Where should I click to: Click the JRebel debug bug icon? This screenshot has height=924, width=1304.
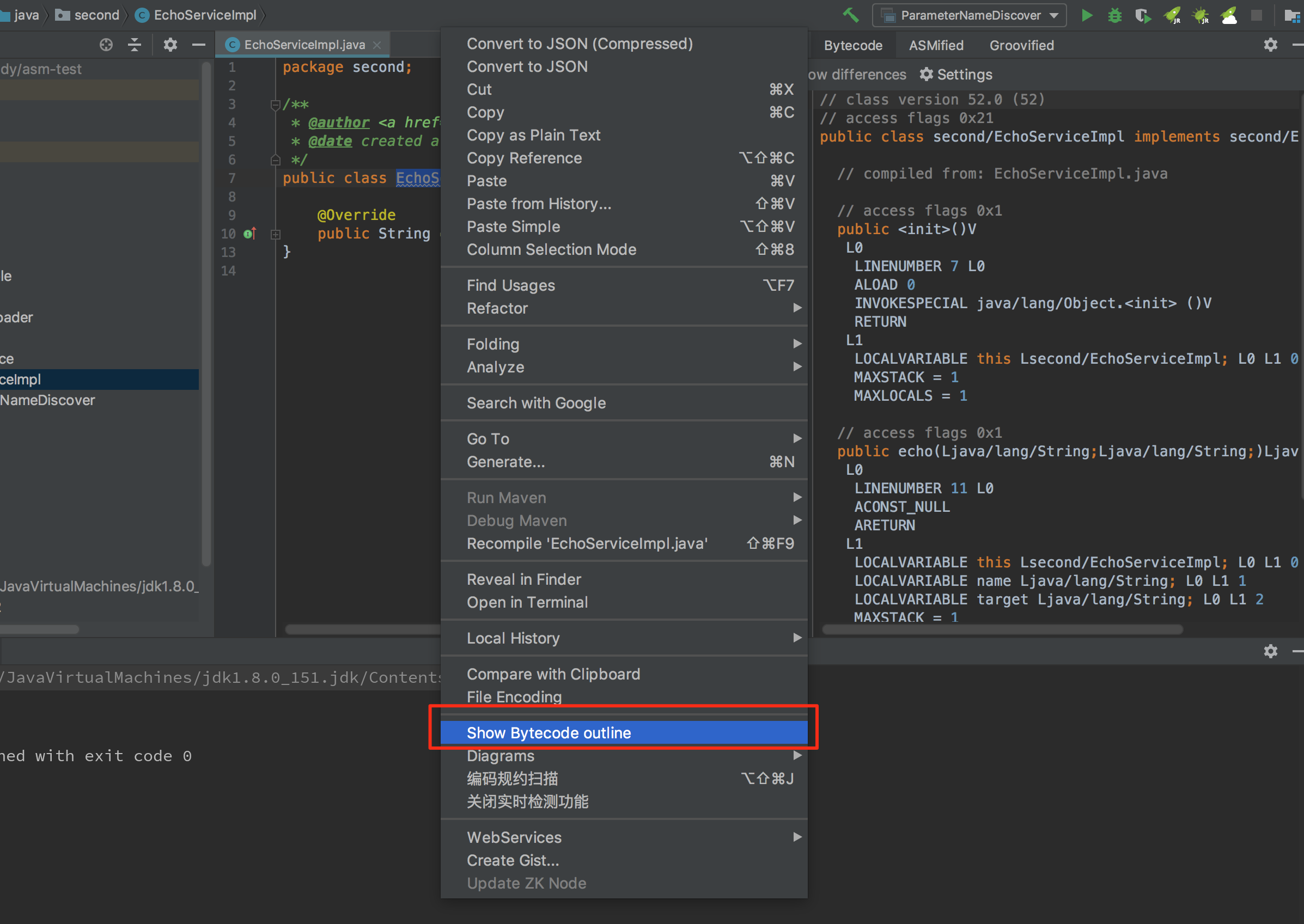click(1201, 15)
